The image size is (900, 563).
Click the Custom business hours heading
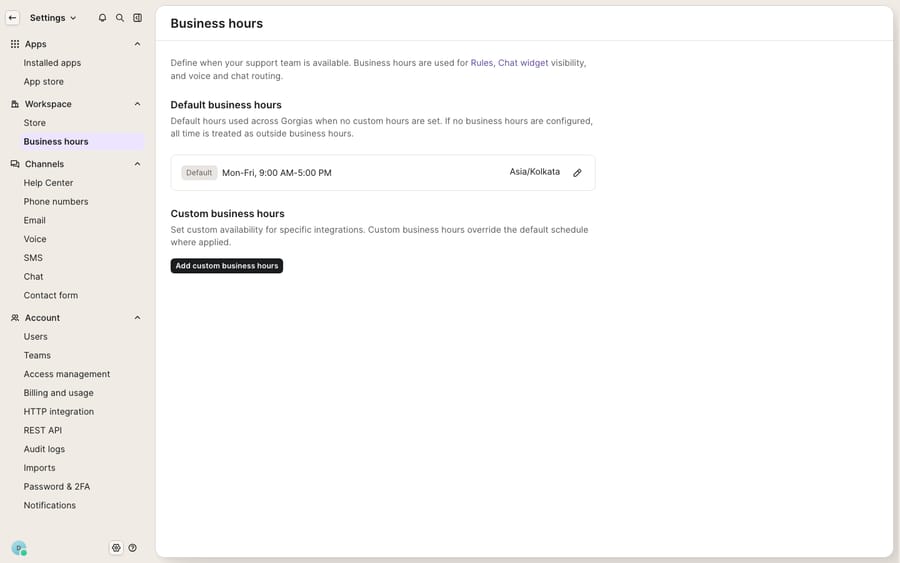(227, 213)
